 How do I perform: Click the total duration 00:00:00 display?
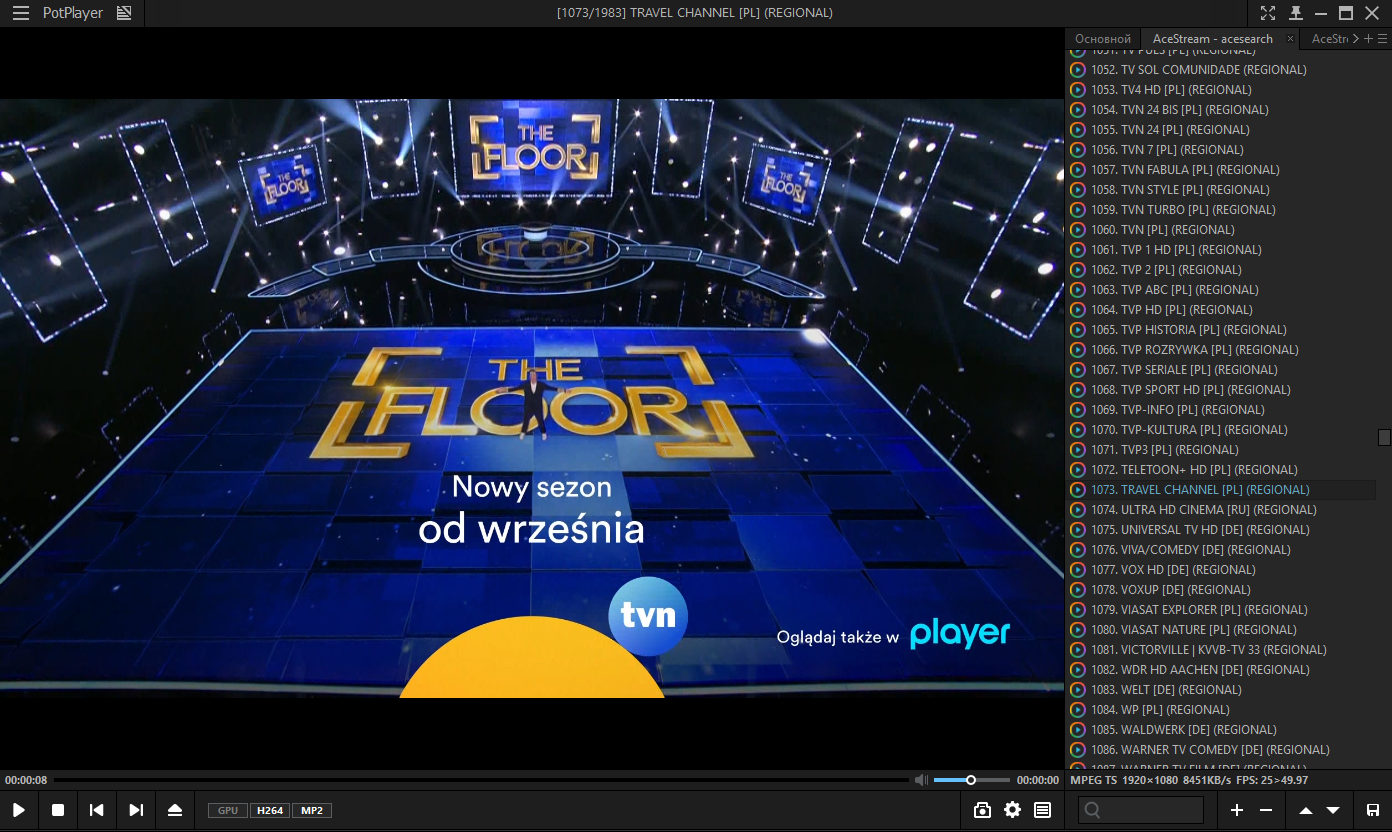tap(1038, 780)
